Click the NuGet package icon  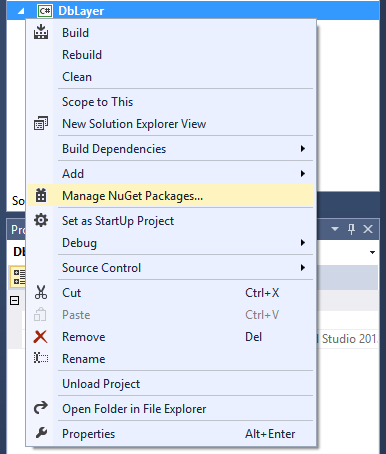click(x=41, y=195)
